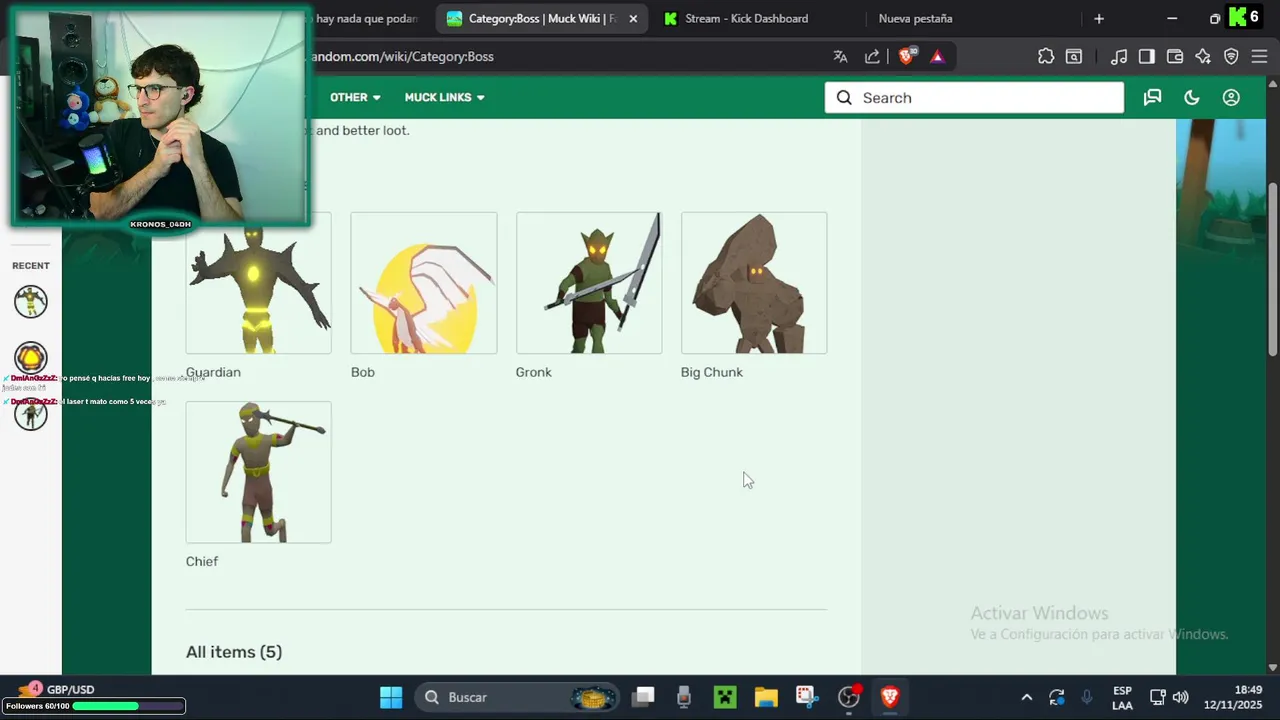Click the system tray microphone icon
The height and width of the screenshot is (720, 1280).
tap(1087, 697)
